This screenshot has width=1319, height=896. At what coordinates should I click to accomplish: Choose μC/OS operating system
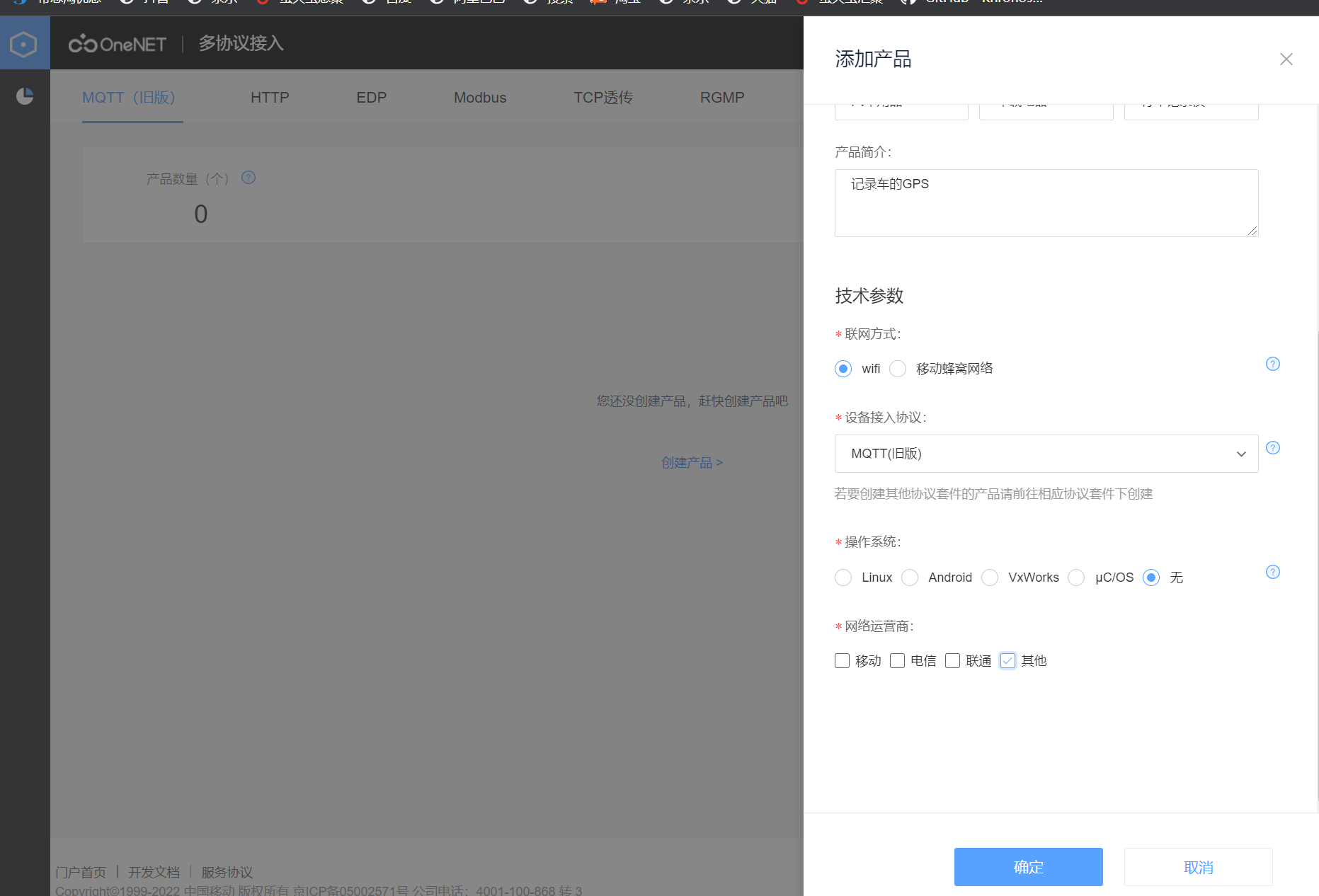click(x=1076, y=578)
